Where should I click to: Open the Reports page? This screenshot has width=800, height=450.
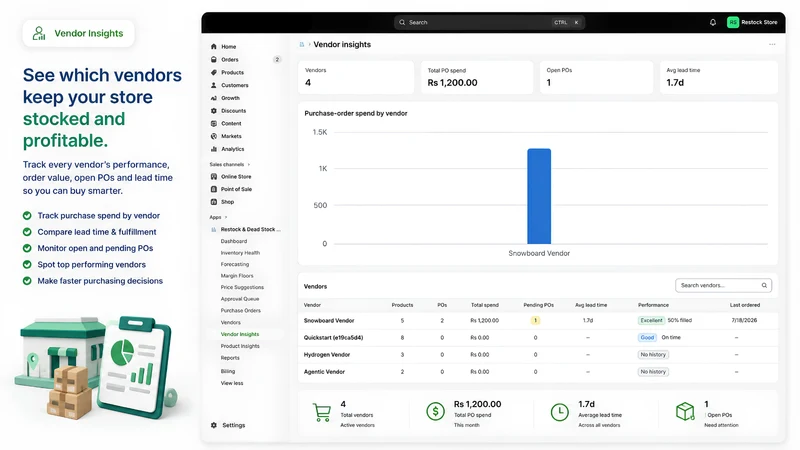point(230,358)
